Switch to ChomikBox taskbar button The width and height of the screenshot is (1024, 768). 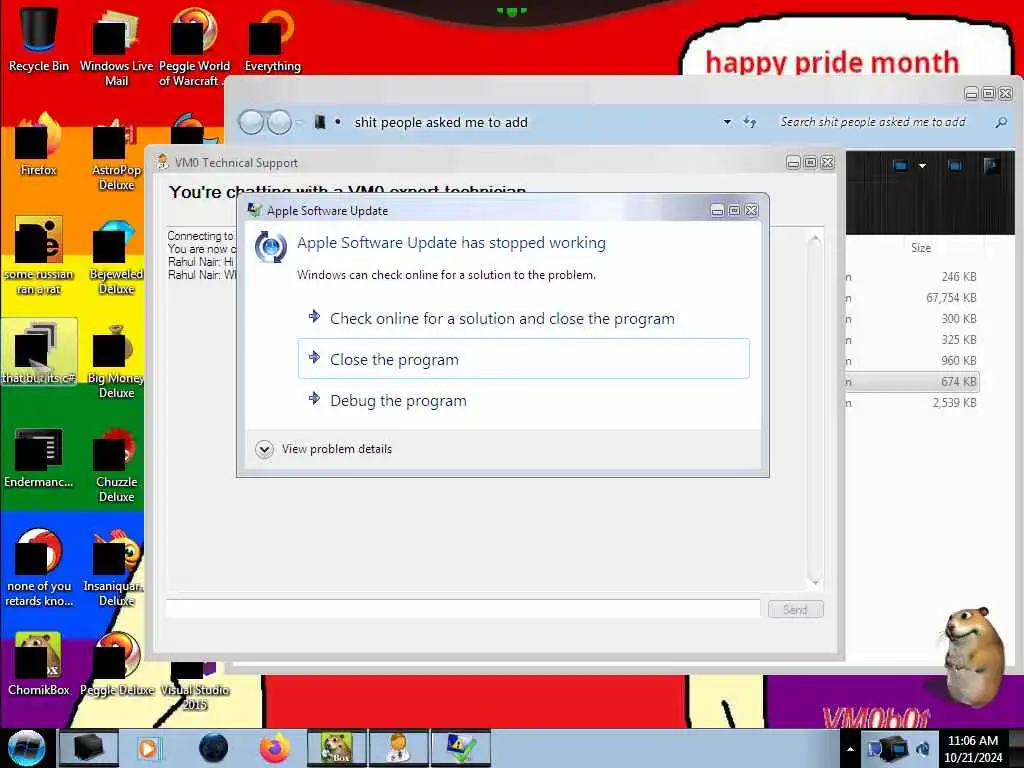tap(336, 748)
